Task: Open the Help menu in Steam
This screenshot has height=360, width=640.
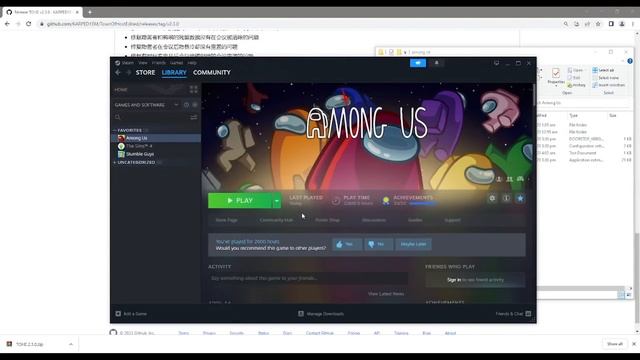Action: coord(192,63)
